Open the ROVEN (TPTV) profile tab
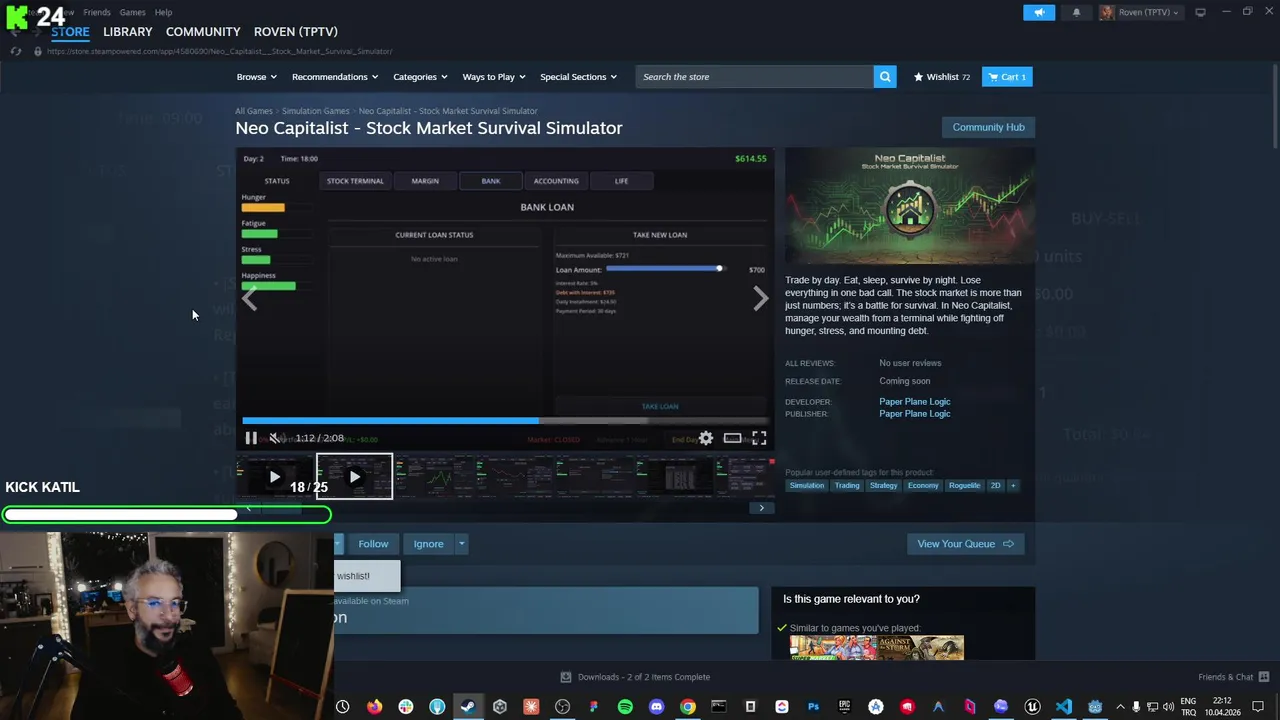The height and width of the screenshot is (720, 1280). (x=296, y=32)
